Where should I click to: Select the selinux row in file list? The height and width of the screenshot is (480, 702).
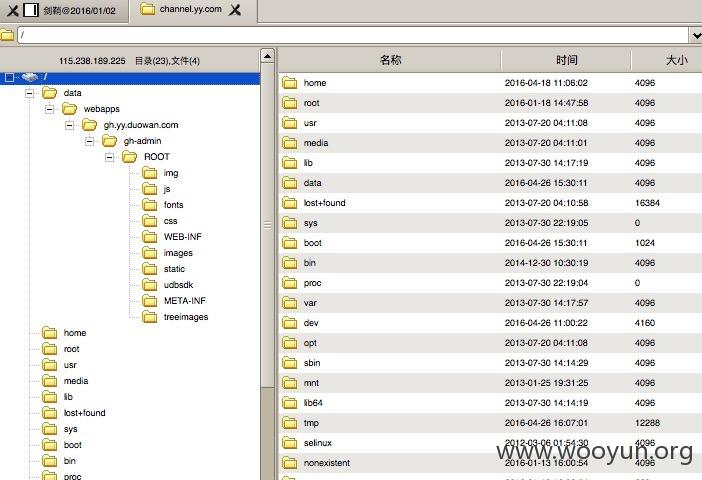(x=490, y=443)
